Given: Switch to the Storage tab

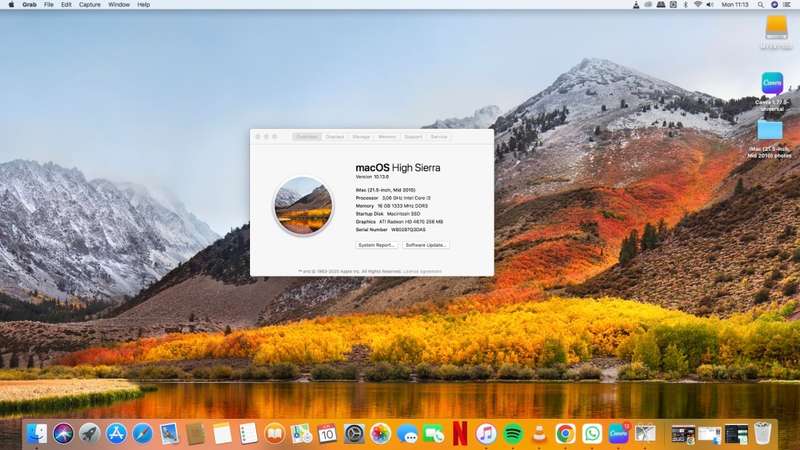Looking at the screenshot, I should pyautogui.click(x=361, y=137).
